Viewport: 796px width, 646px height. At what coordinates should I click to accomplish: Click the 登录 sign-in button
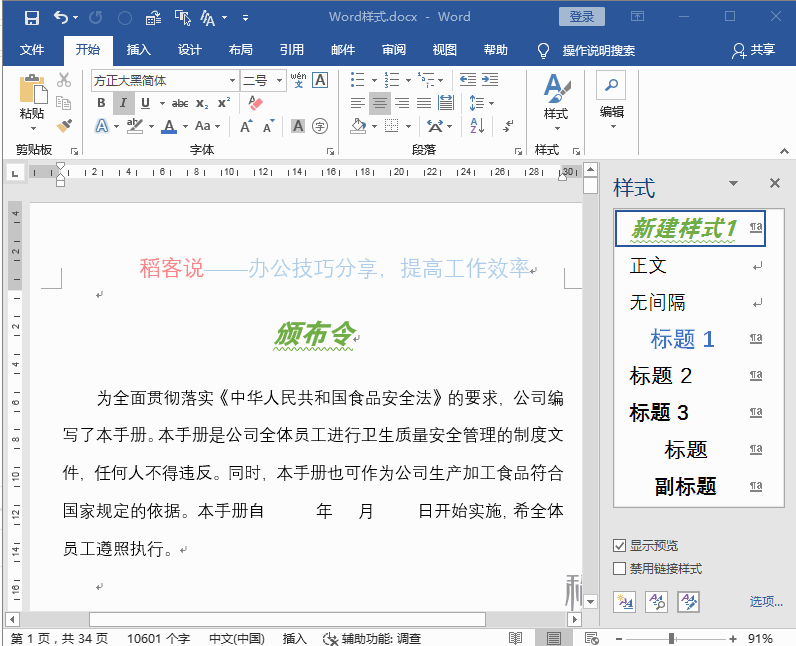point(581,17)
